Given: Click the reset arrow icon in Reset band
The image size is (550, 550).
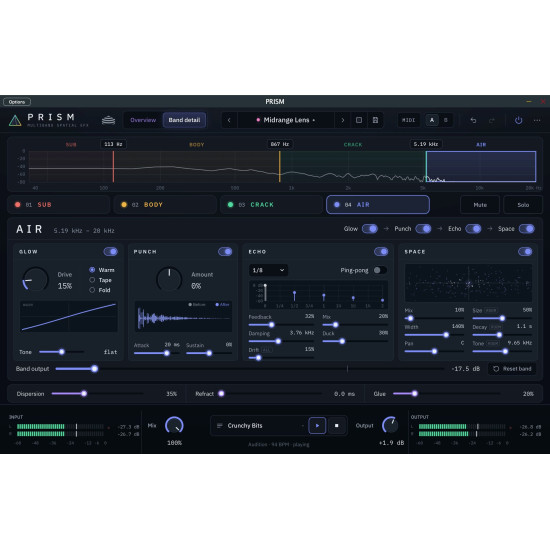Looking at the screenshot, I should point(496,369).
